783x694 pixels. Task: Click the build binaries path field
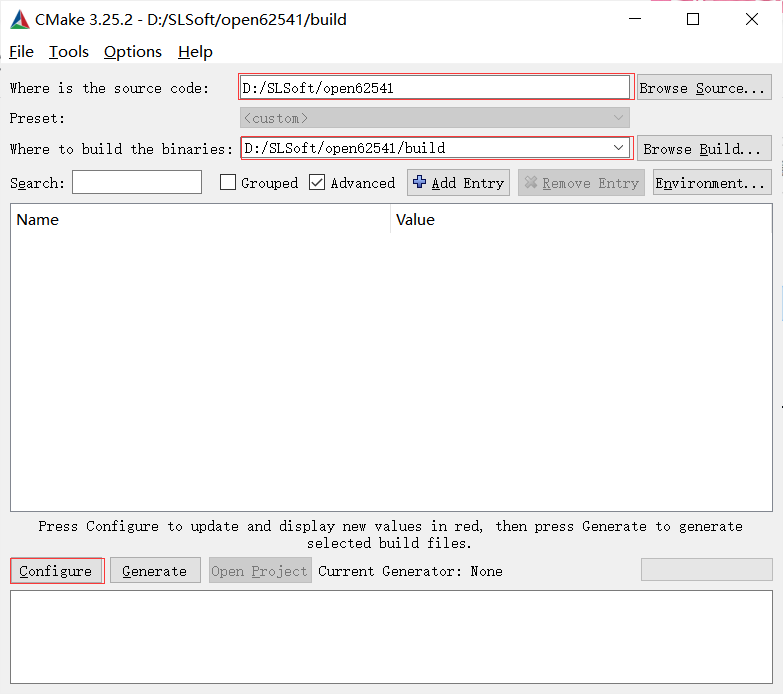click(434, 148)
